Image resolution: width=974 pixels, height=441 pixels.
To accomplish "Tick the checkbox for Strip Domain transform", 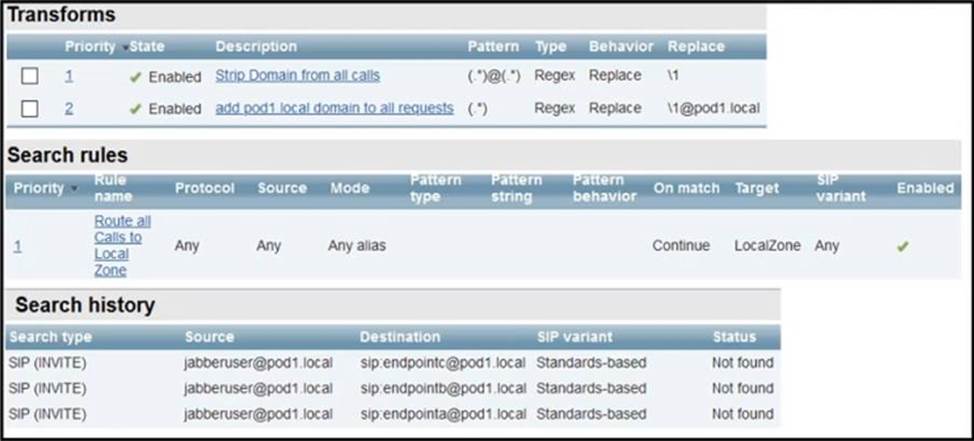I will pyautogui.click(x=30, y=76).
